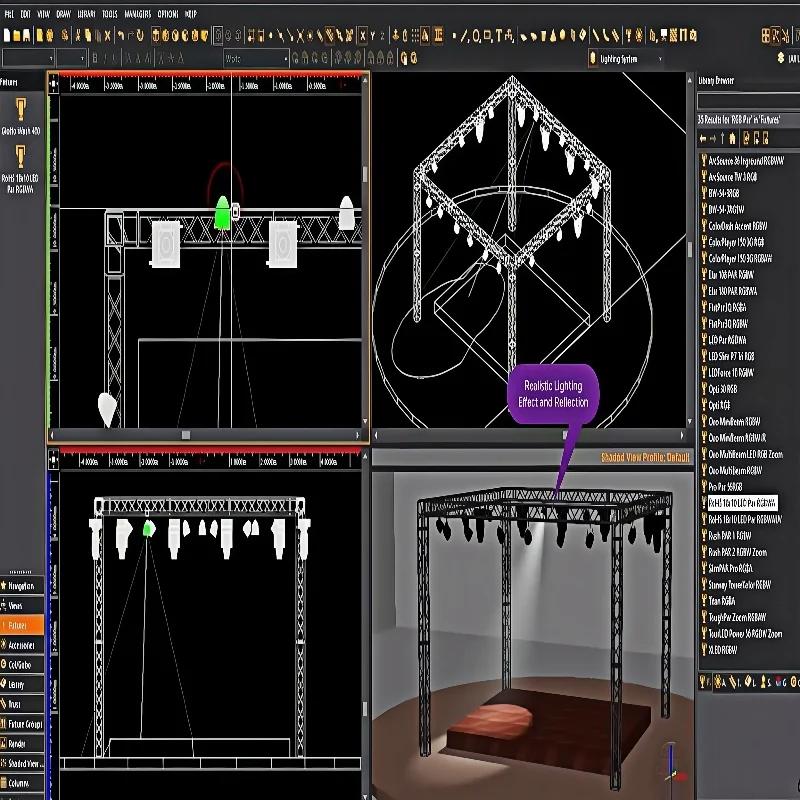Open the File menu
This screenshot has height=800, width=800.
coord(9,14)
